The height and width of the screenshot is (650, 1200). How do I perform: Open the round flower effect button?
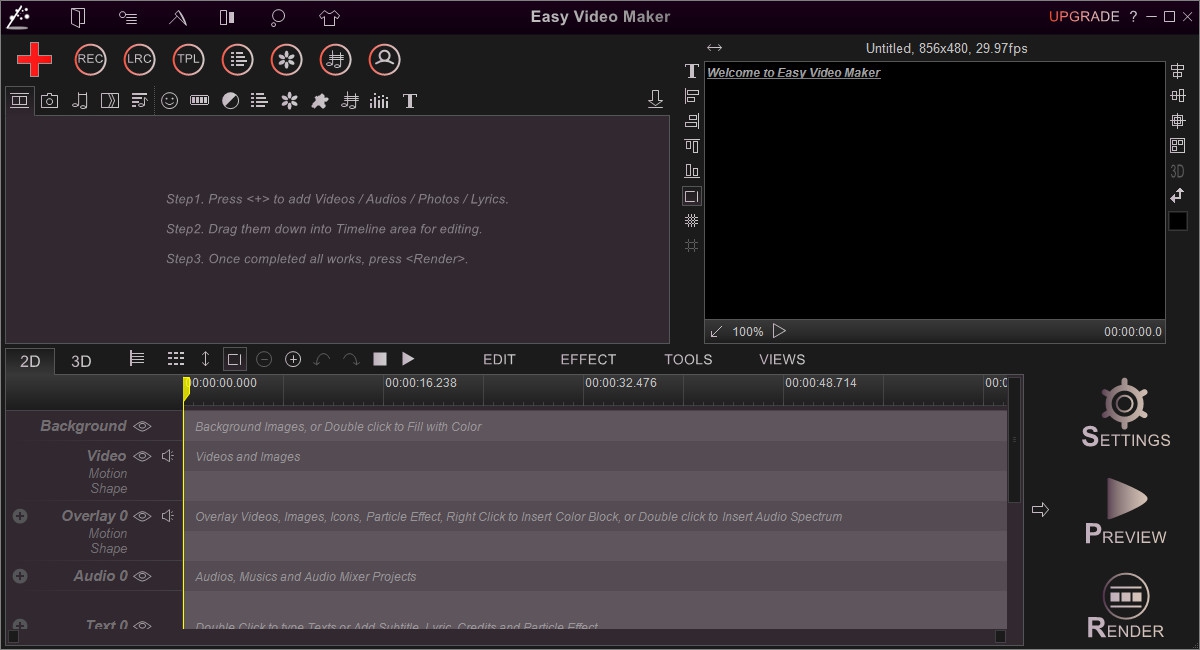coord(286,59)
